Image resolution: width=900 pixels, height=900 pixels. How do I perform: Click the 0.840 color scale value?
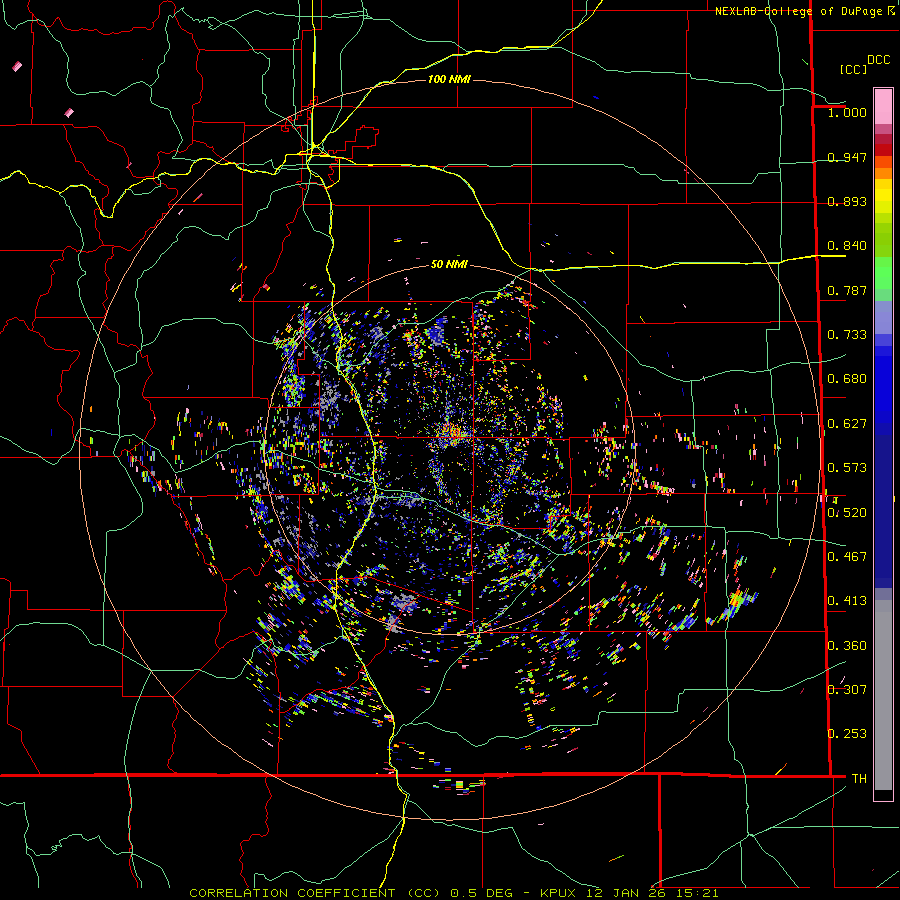pyautogui.click(x=847, y=246)
